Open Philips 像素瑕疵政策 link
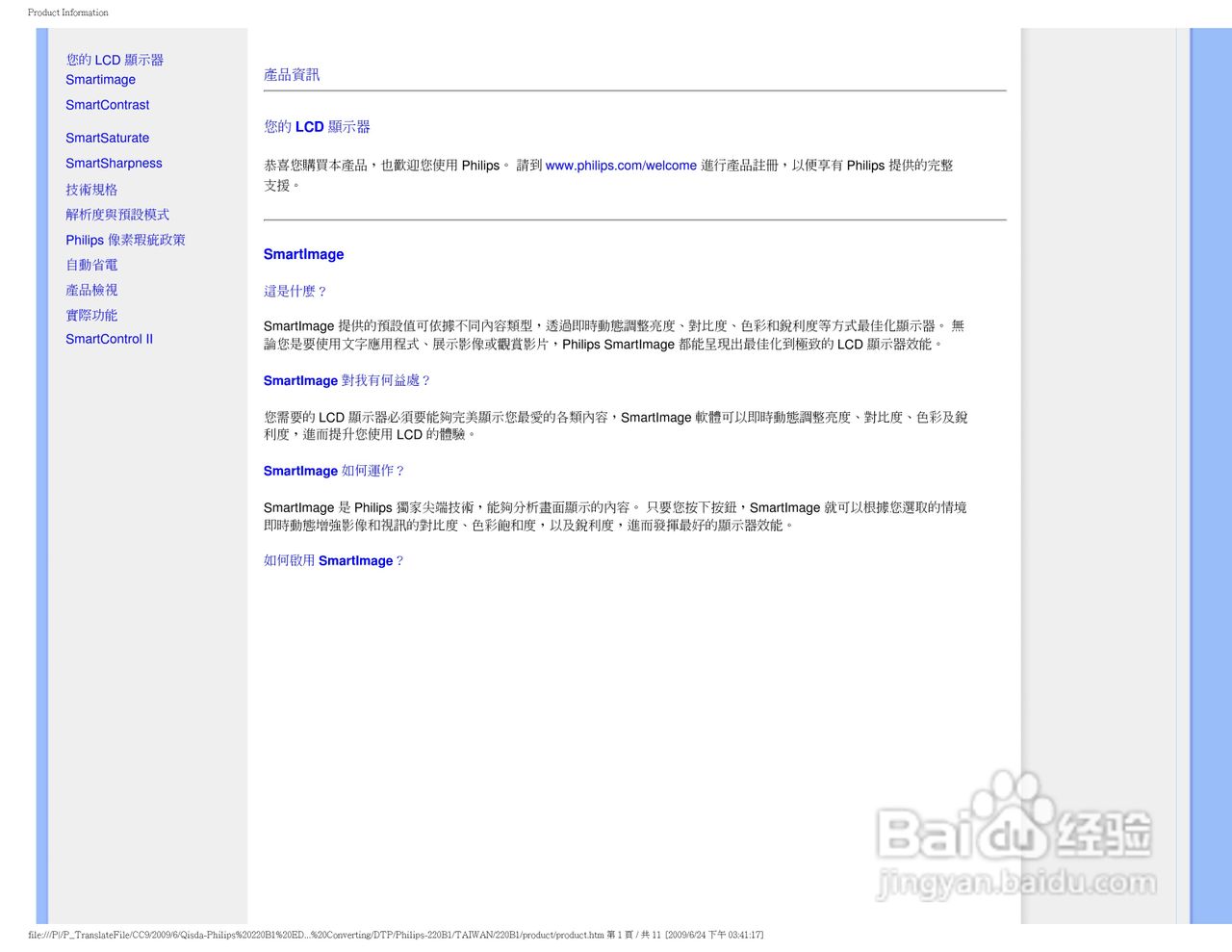The image size is (1232, 952). (x=125, y=240)
